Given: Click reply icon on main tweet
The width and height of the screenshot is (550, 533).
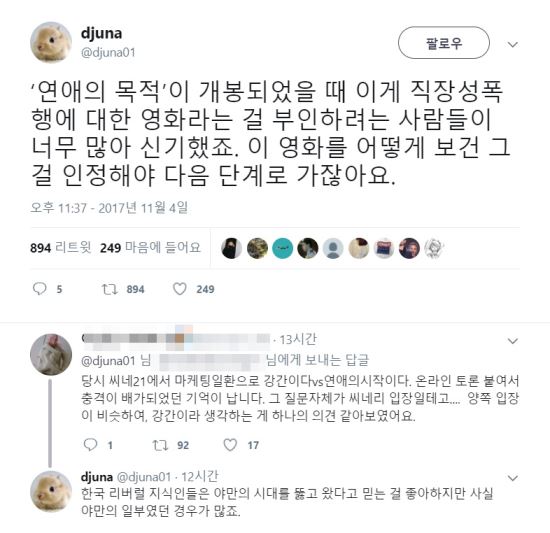Looking at the screenshot, I should [x=39, y=289].
